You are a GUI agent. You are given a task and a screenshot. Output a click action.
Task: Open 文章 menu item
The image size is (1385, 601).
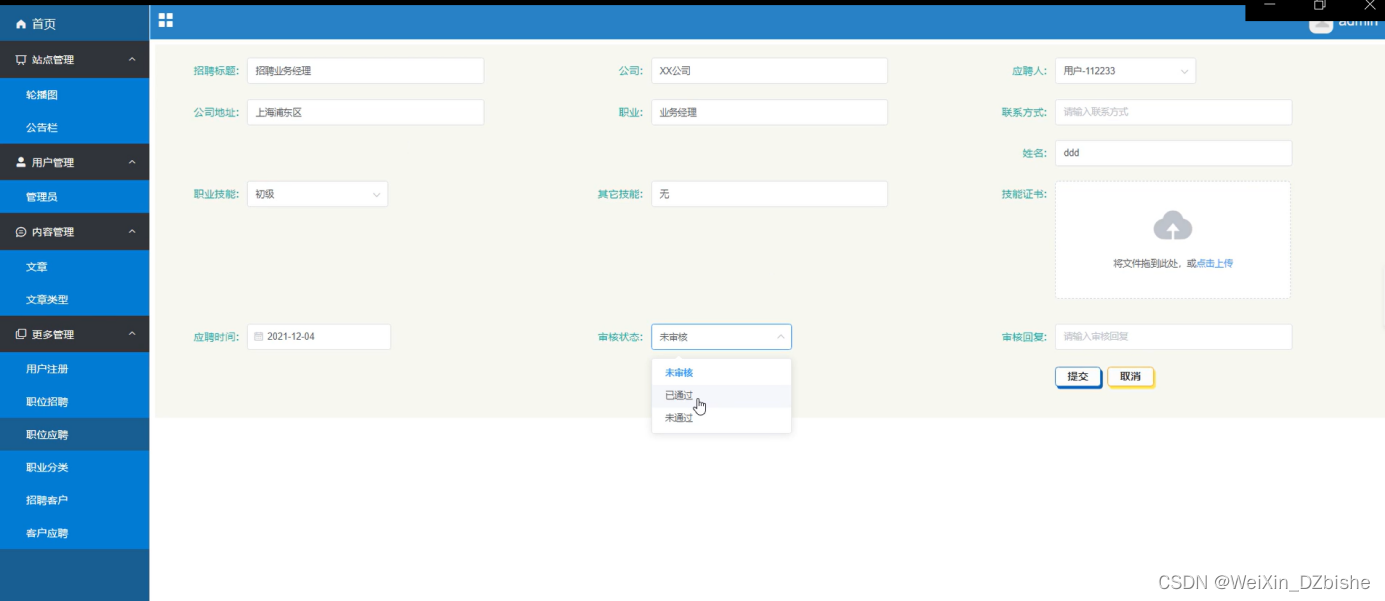74,267
